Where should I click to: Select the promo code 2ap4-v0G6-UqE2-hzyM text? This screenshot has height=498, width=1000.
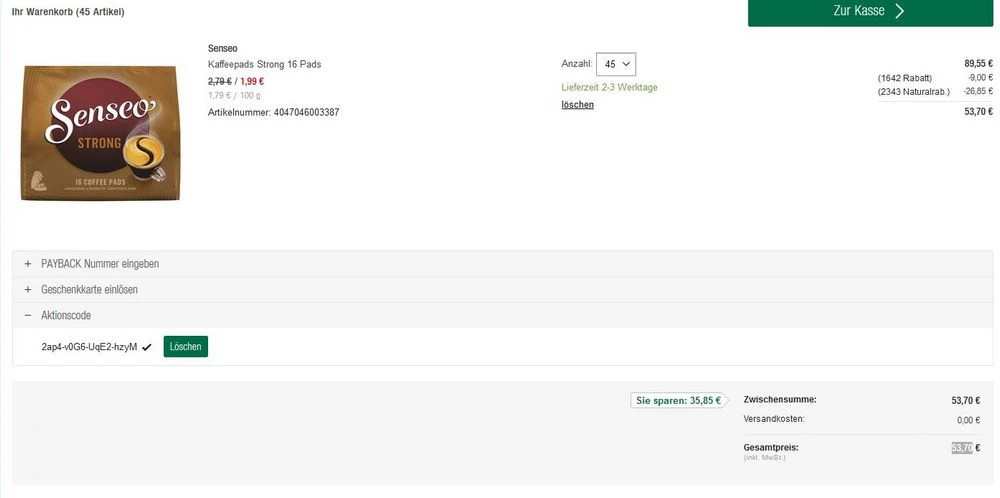point(89,347)
